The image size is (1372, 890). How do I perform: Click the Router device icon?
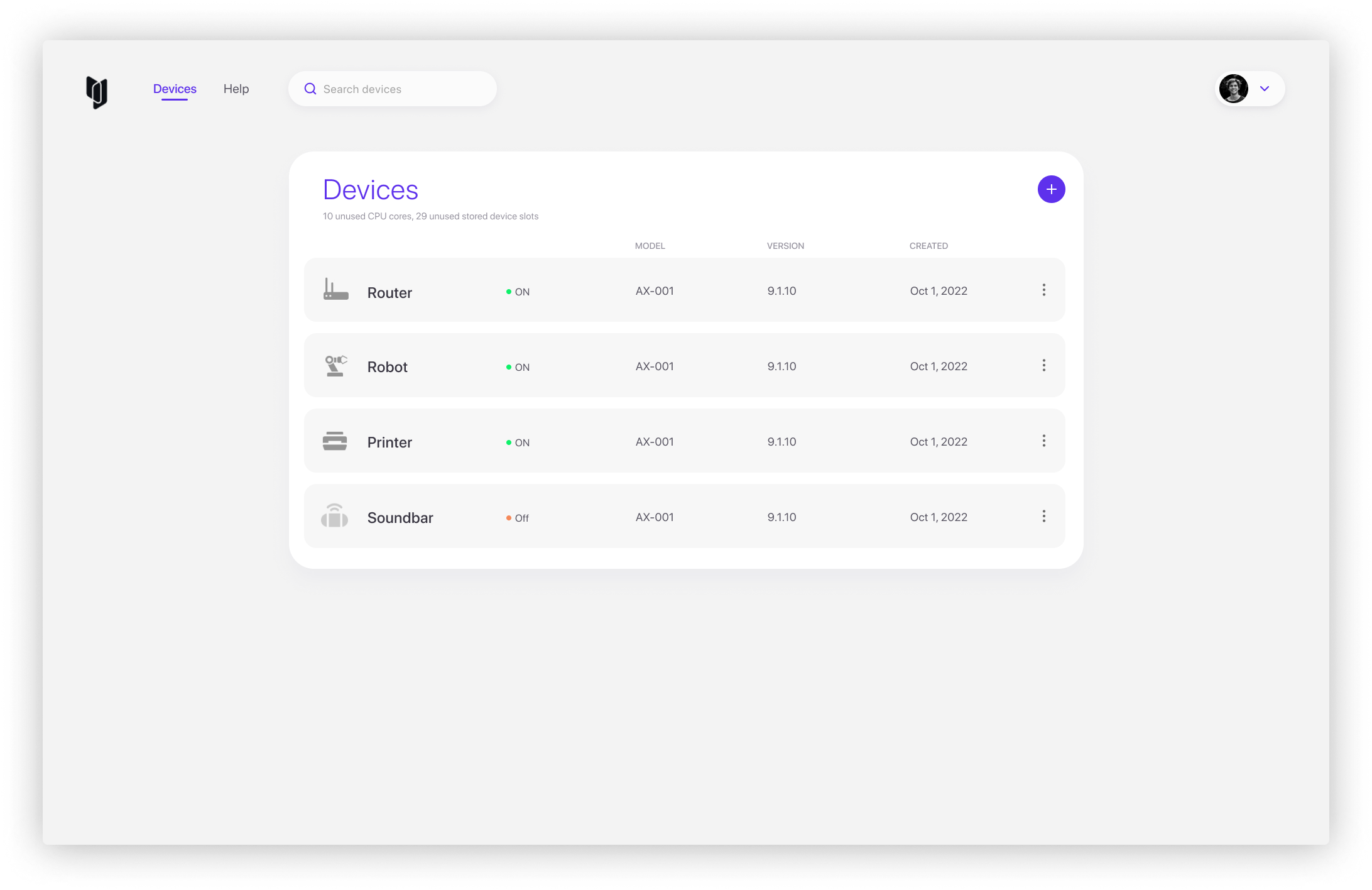coord(335,290)
